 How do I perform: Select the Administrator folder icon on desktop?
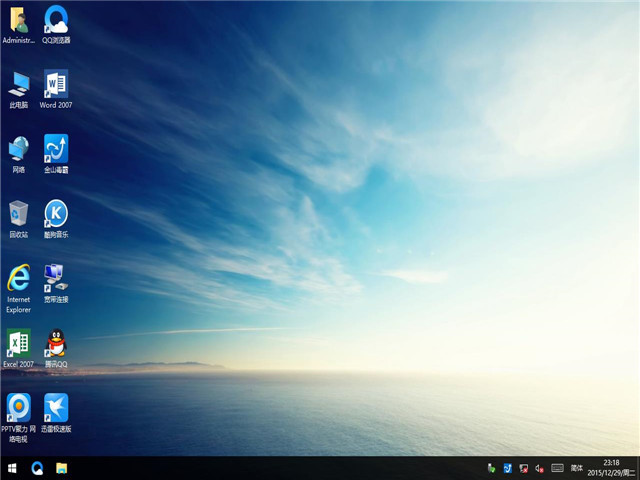[x=19, y=19]
